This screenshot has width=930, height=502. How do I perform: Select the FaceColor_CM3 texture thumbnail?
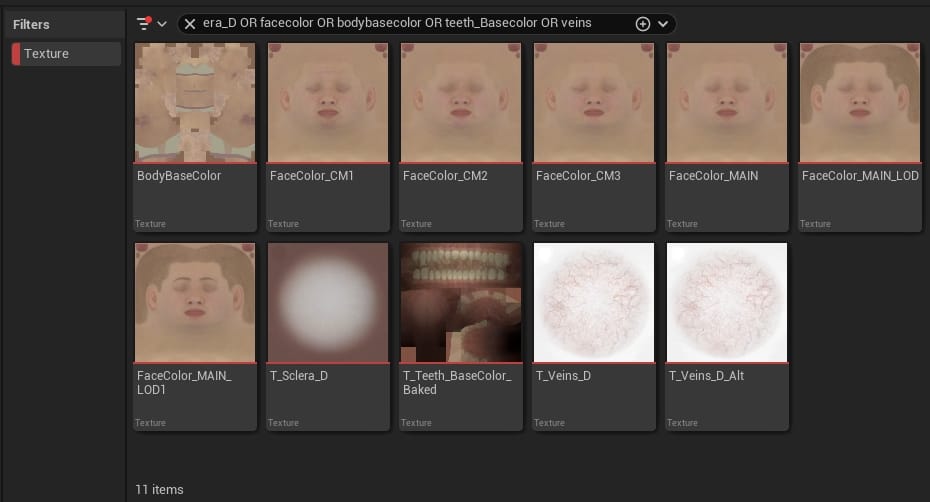pyautogui.click(x=594, y=102)
